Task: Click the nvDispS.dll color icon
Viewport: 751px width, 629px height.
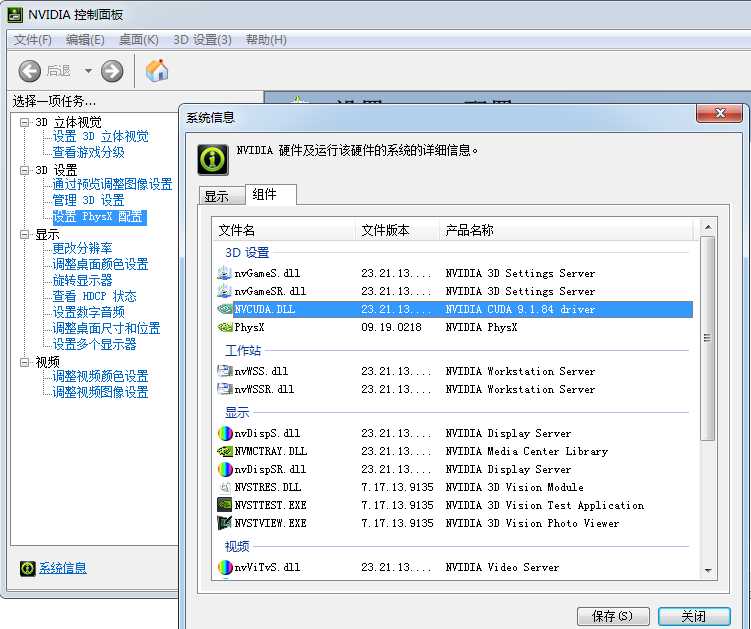Action: (x=225, y=433)
